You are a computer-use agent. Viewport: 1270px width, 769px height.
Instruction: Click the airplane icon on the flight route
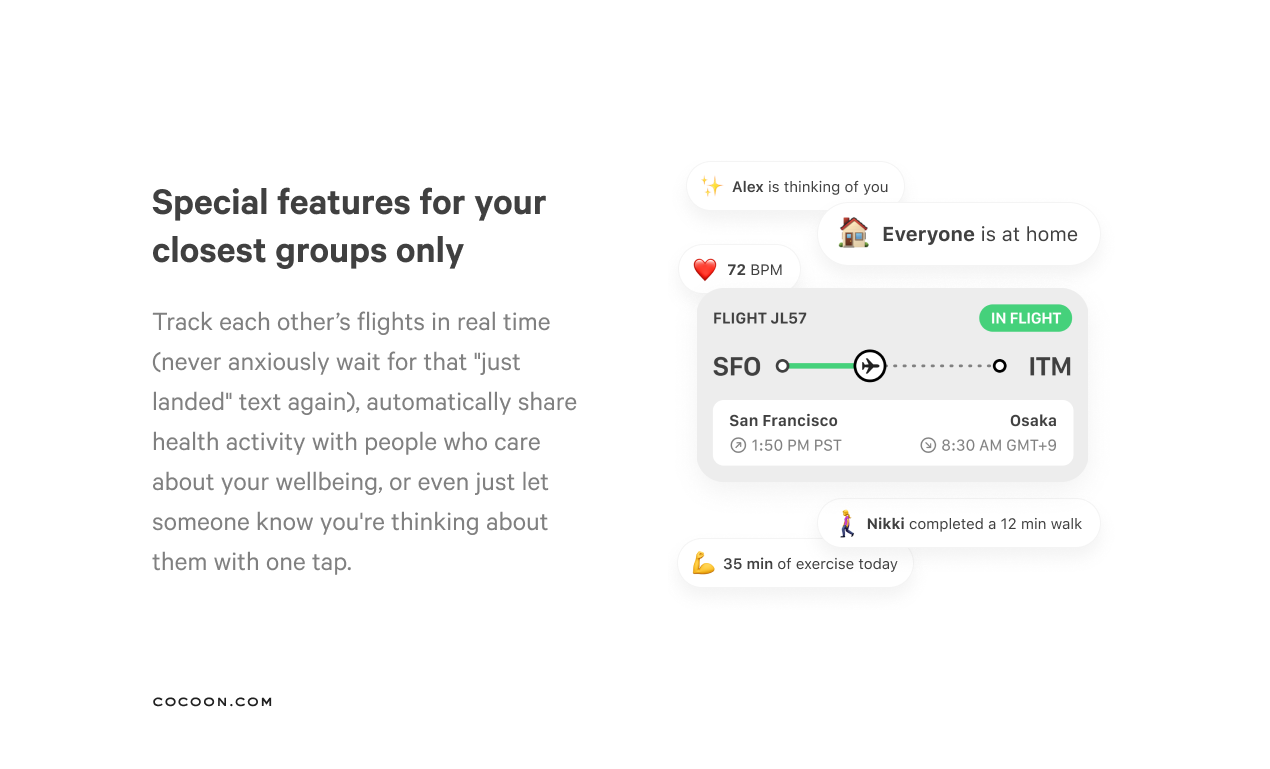[x=870, y=366]
